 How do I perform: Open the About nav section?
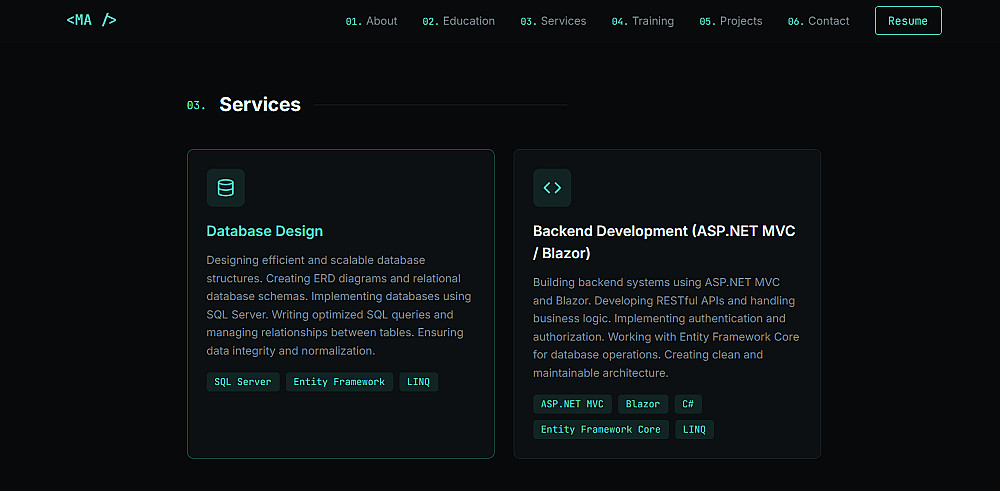pyautogui.click(x=371, y=21)
